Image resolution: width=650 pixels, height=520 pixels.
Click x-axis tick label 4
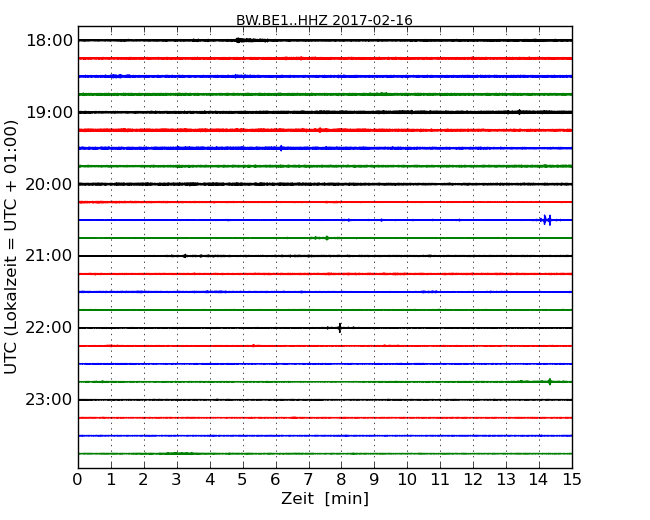[x=210, y=480]
